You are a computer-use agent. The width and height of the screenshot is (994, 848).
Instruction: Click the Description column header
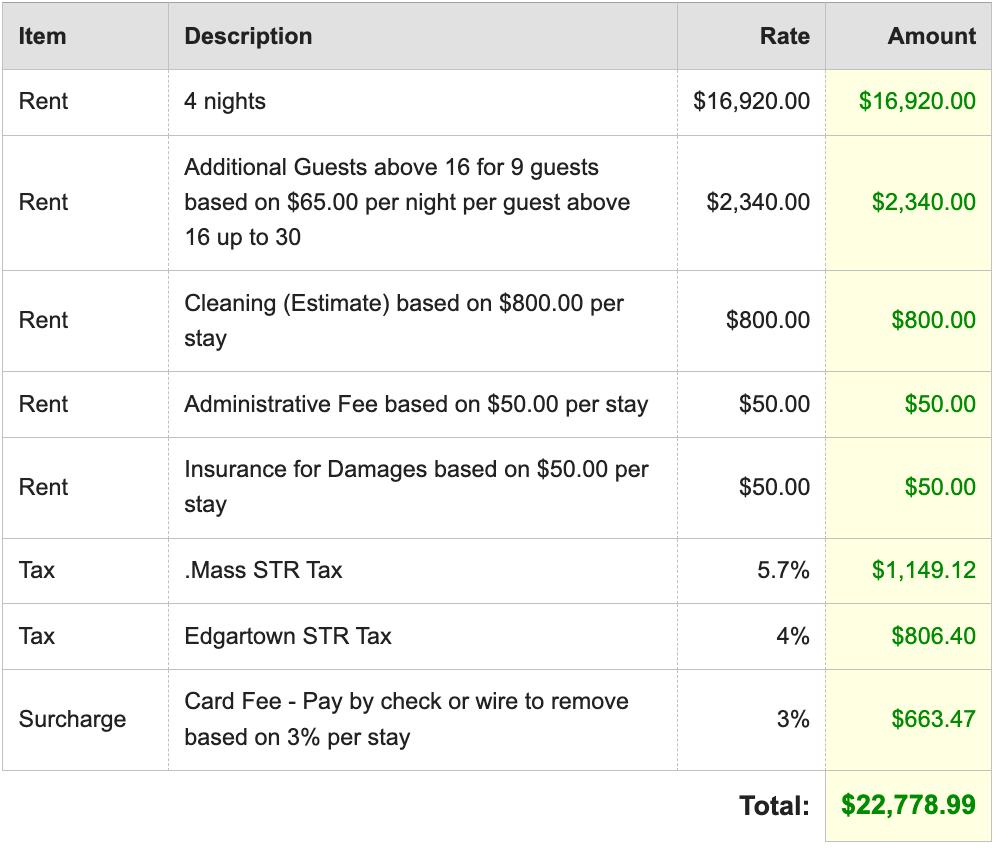[x=248, y=36]
